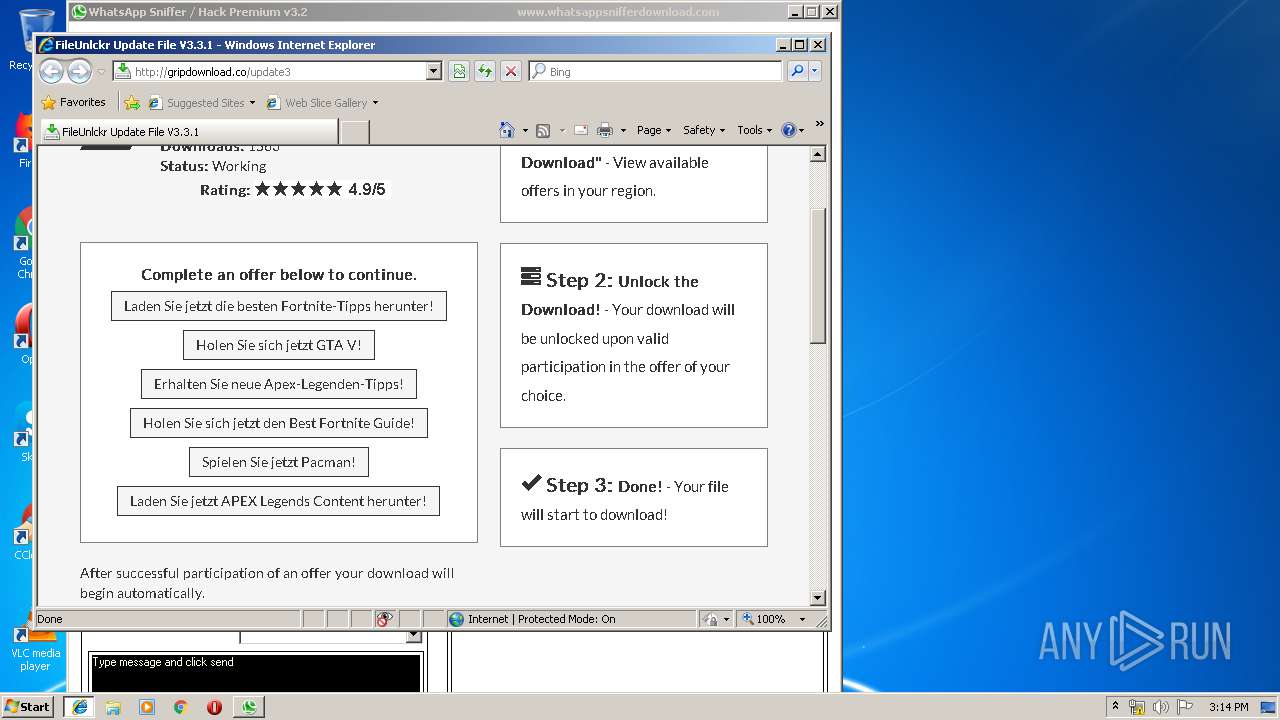Open the Print dropdown arrow
1280x720 pixels.
pyautogui.click(x=623, y=130)
